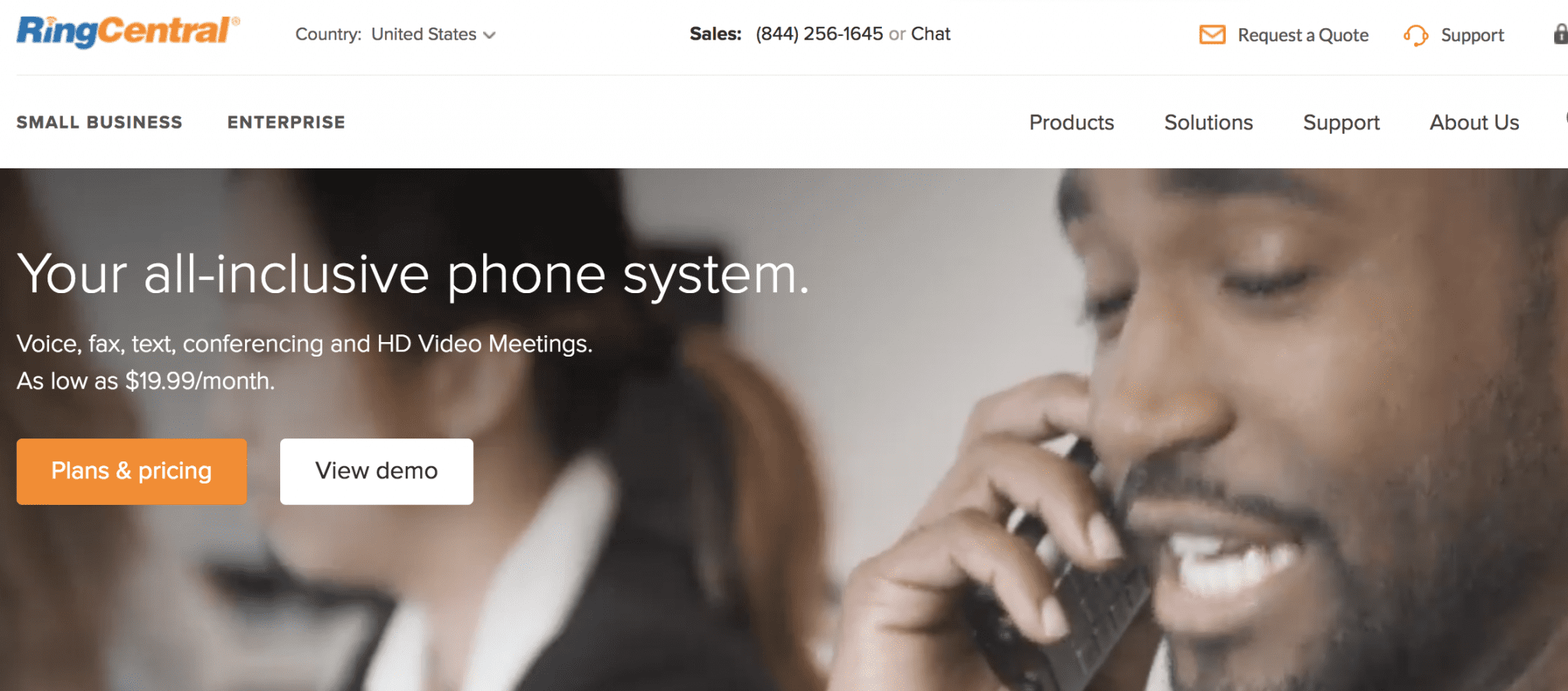Click the Support link in top bar
The image size is (1568, 691).
click(1472, 35)
